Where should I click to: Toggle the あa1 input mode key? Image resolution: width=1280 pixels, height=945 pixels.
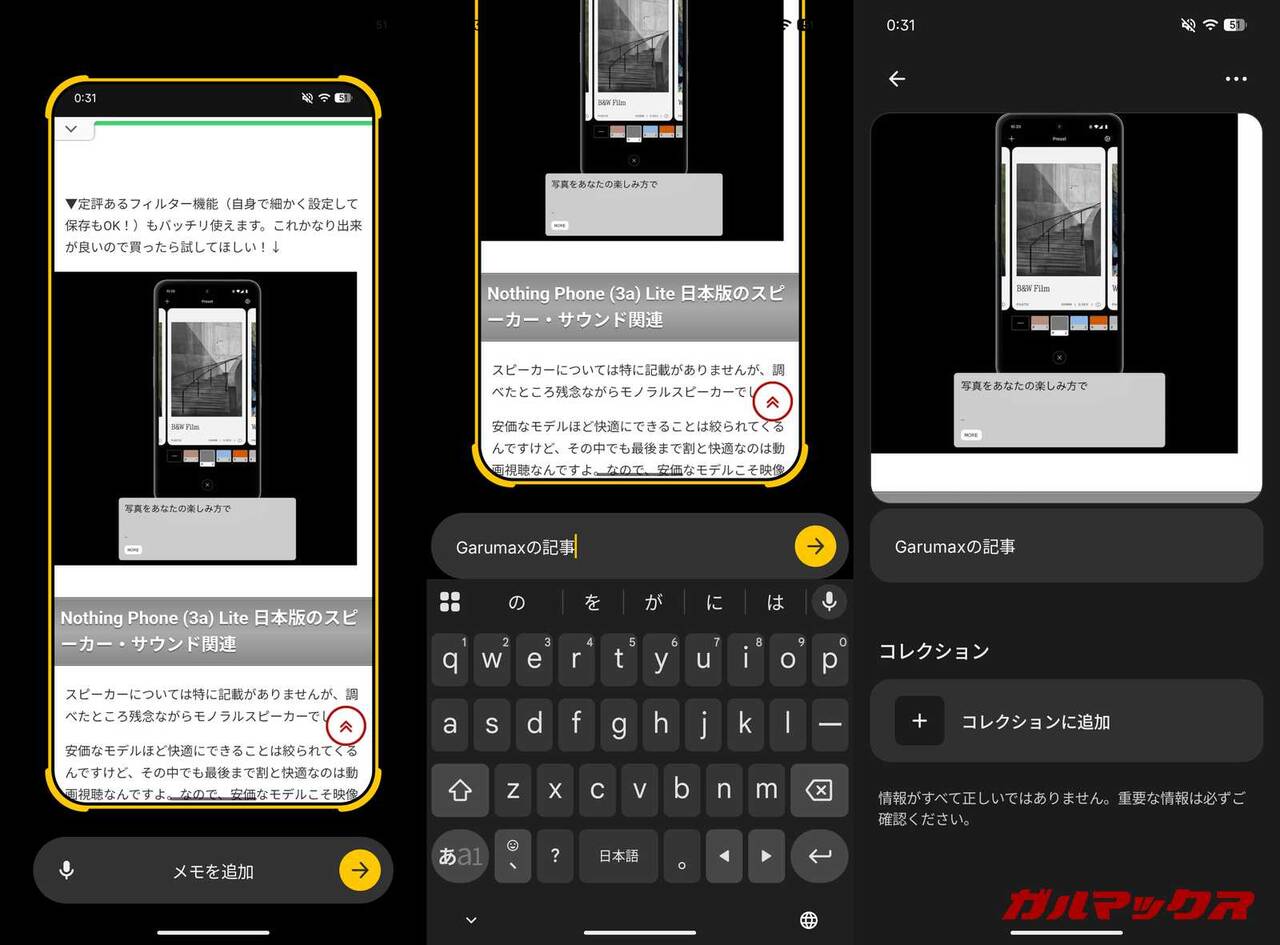[x=460, y=856]
